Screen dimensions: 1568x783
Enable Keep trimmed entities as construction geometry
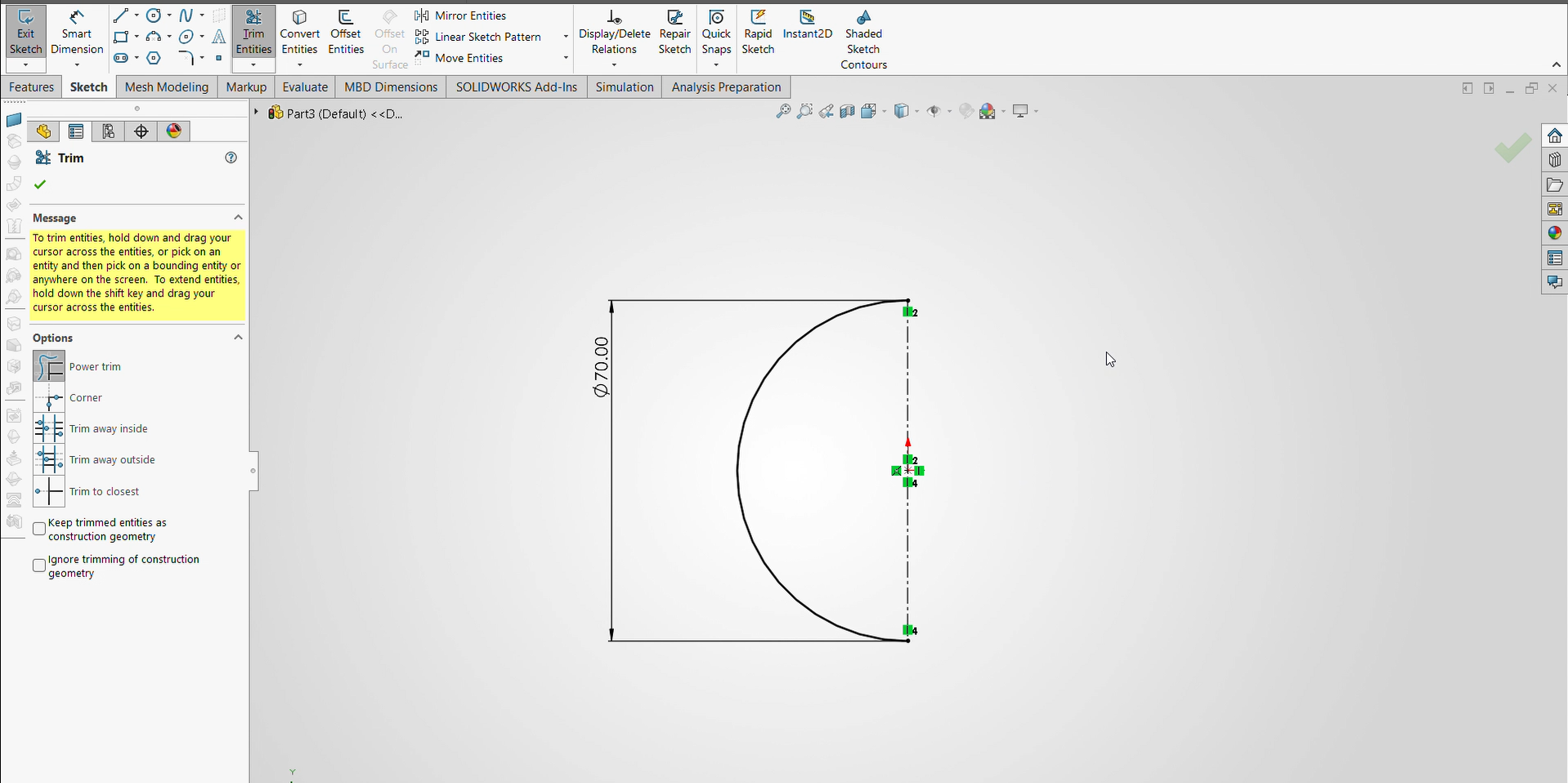pyautogui.click(x=39, y=529)
